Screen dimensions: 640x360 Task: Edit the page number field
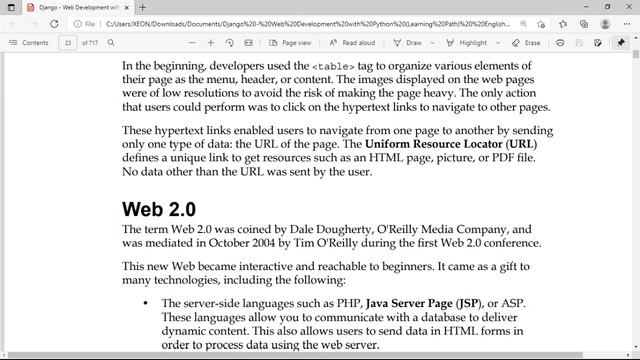[x=68, y=43]
